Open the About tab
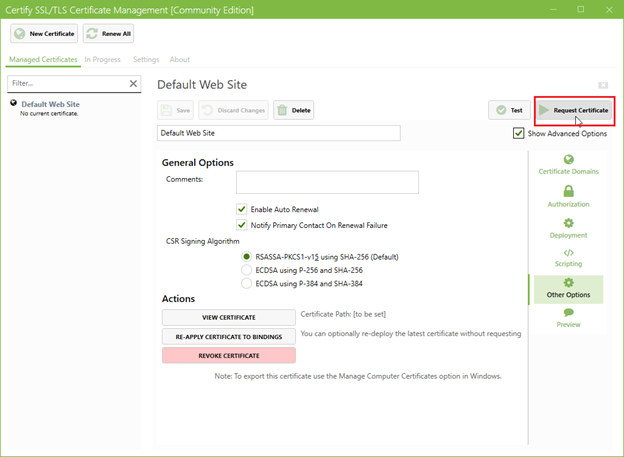 point(179,59)
